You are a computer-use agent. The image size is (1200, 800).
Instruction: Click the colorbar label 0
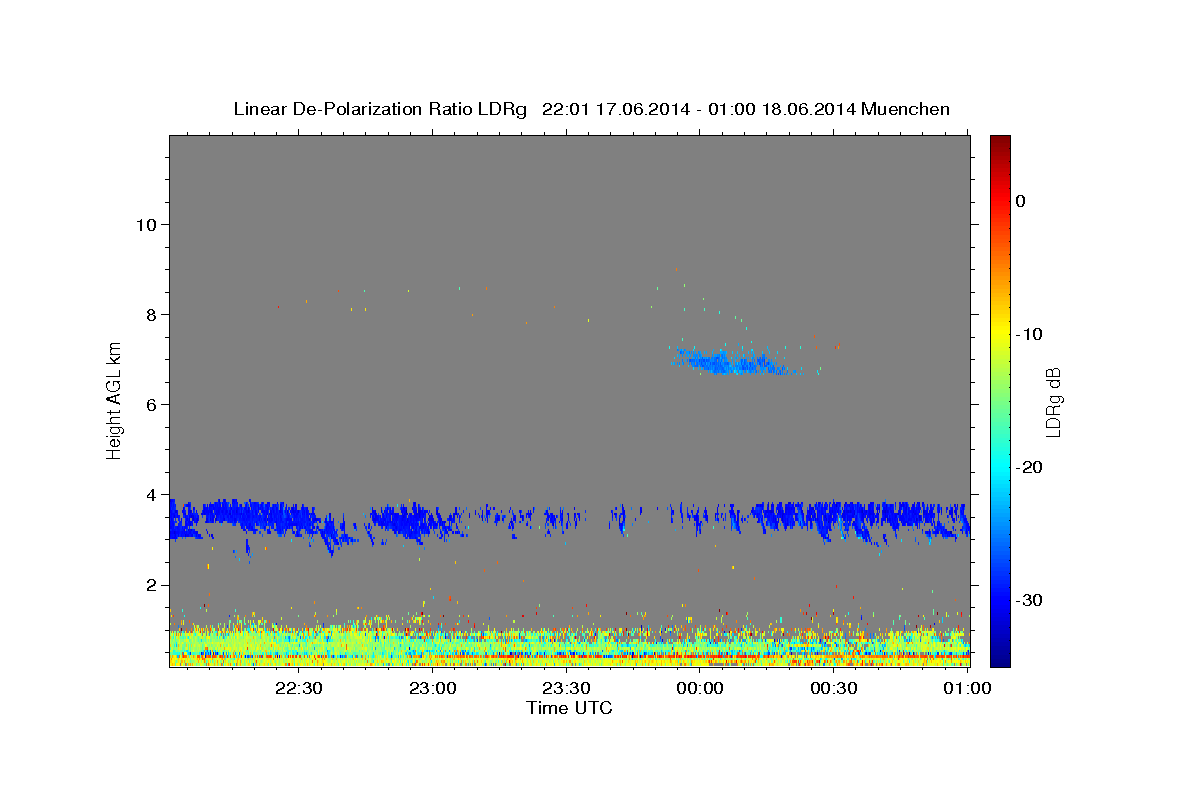pos(1020,201)
